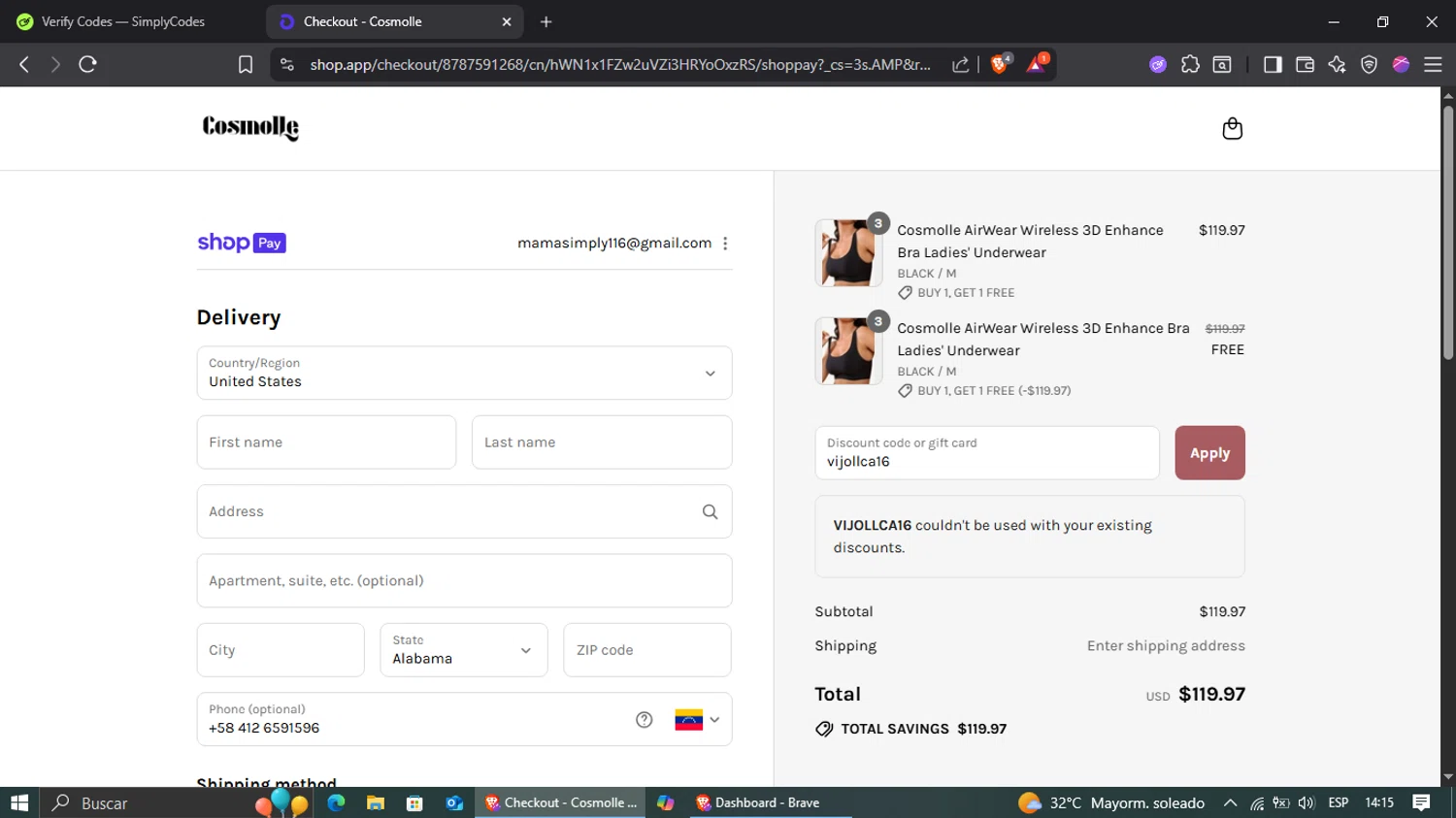
Task: Click the mamasimply116@gmail.com email text
Action: click(614, 244)
